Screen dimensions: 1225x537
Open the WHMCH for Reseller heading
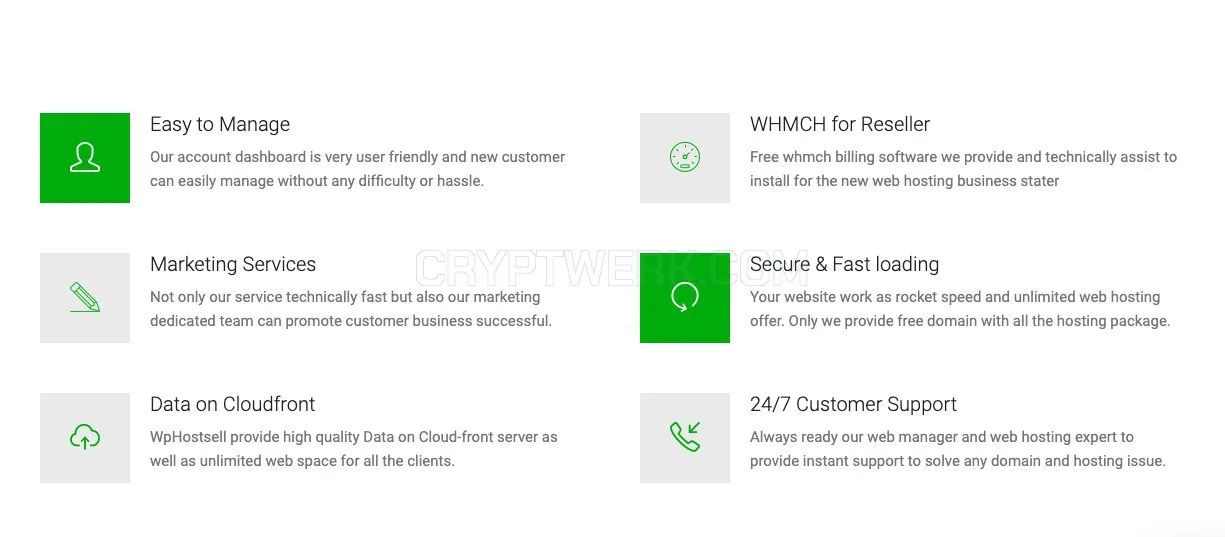[x=840, y=124]
